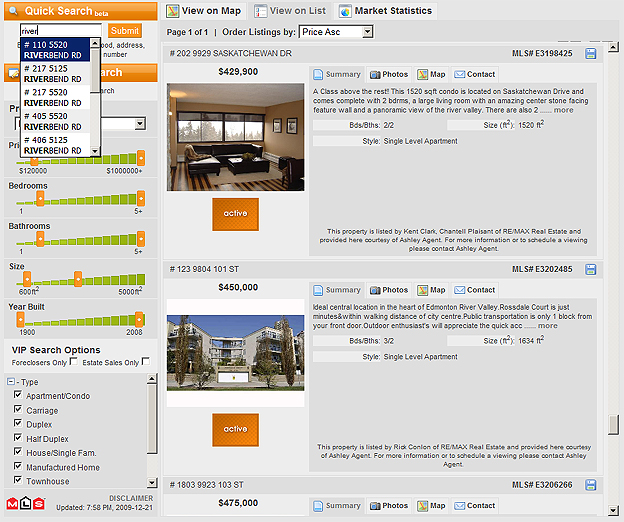Switch to View on Map tab
624x522 pixels.
(204, 11)
